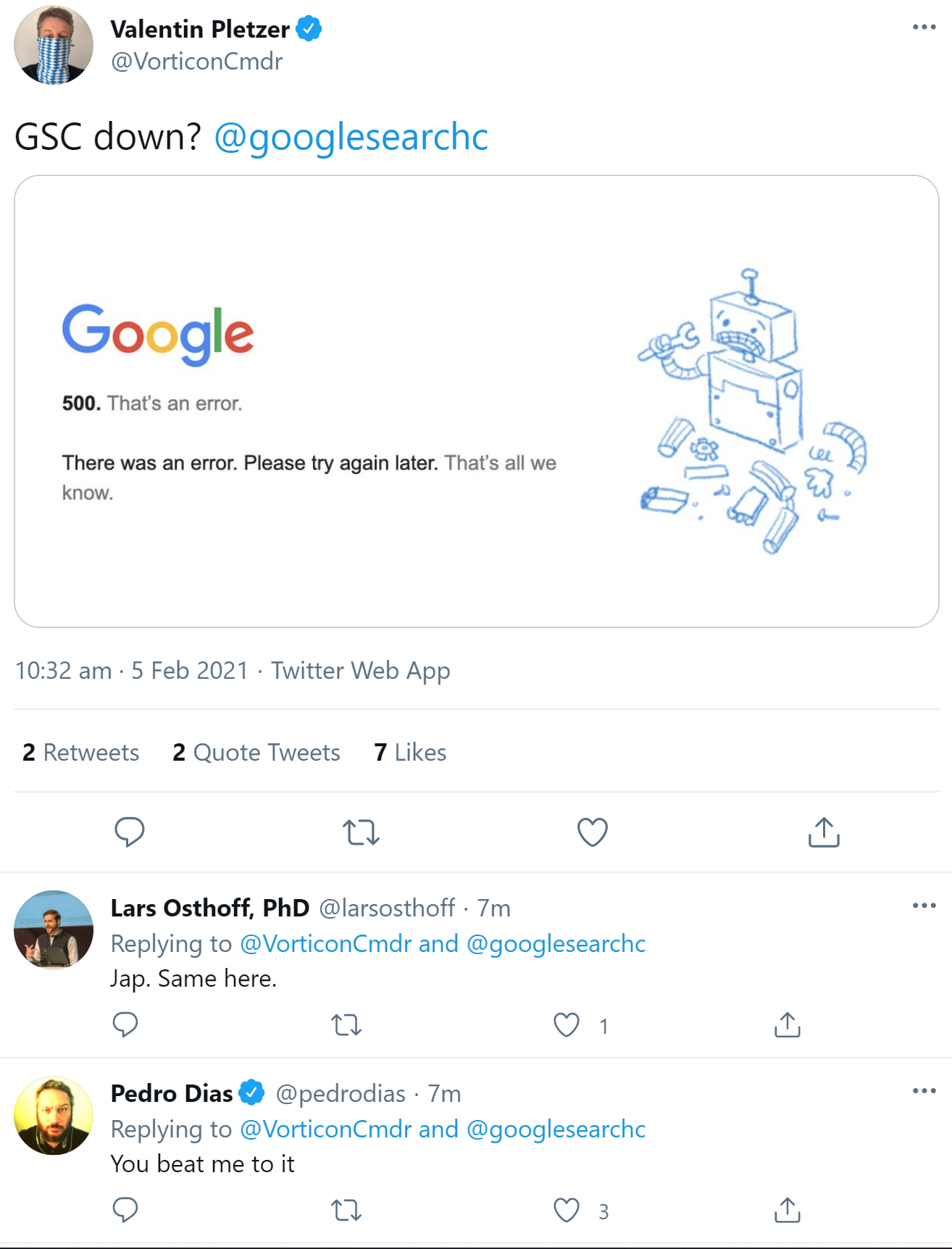952x1249 pixels.
Task: Click @larsosthoff's username
Action: point(385,908)
